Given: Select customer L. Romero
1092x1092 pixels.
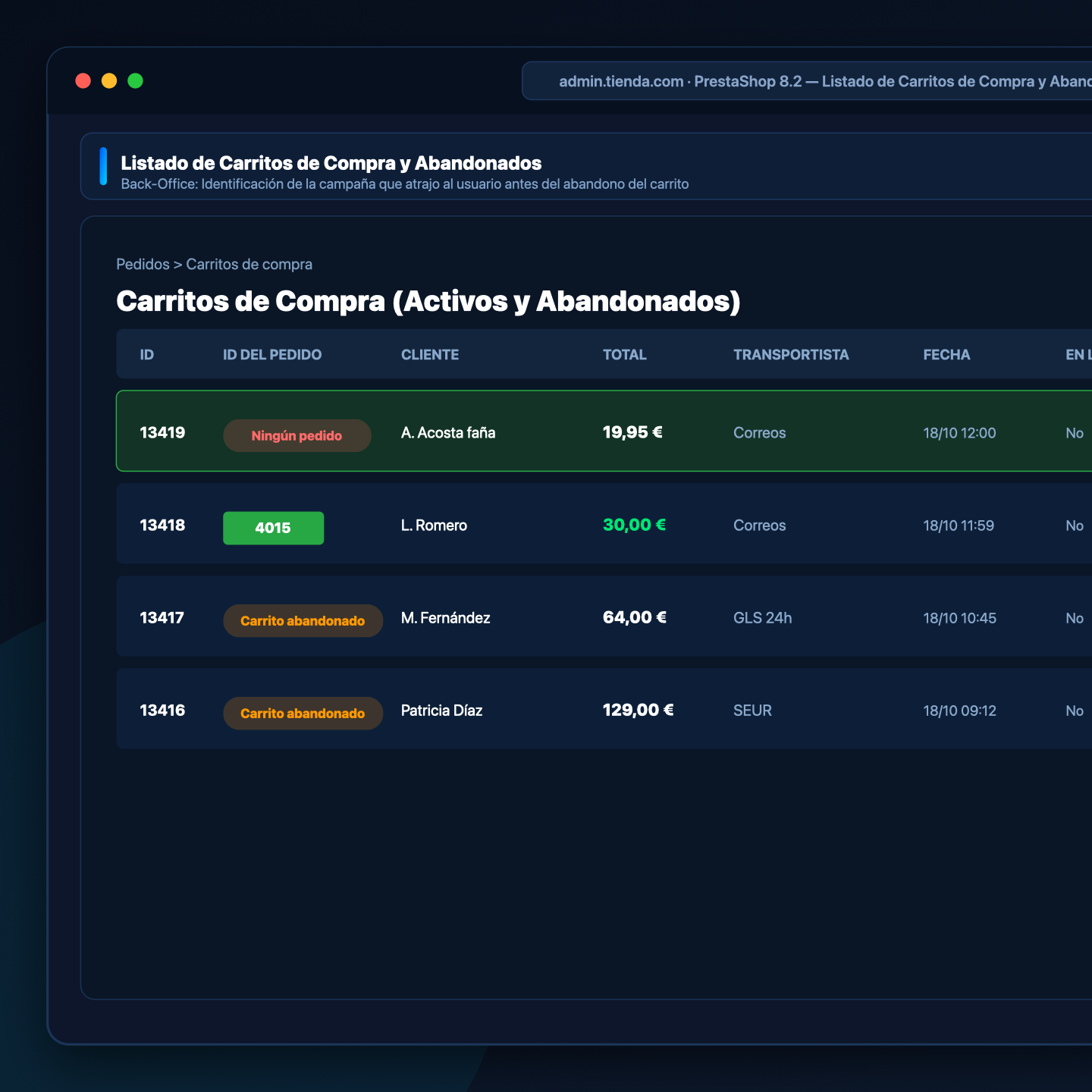Looking at the screenshot, I should coord(434,526).
